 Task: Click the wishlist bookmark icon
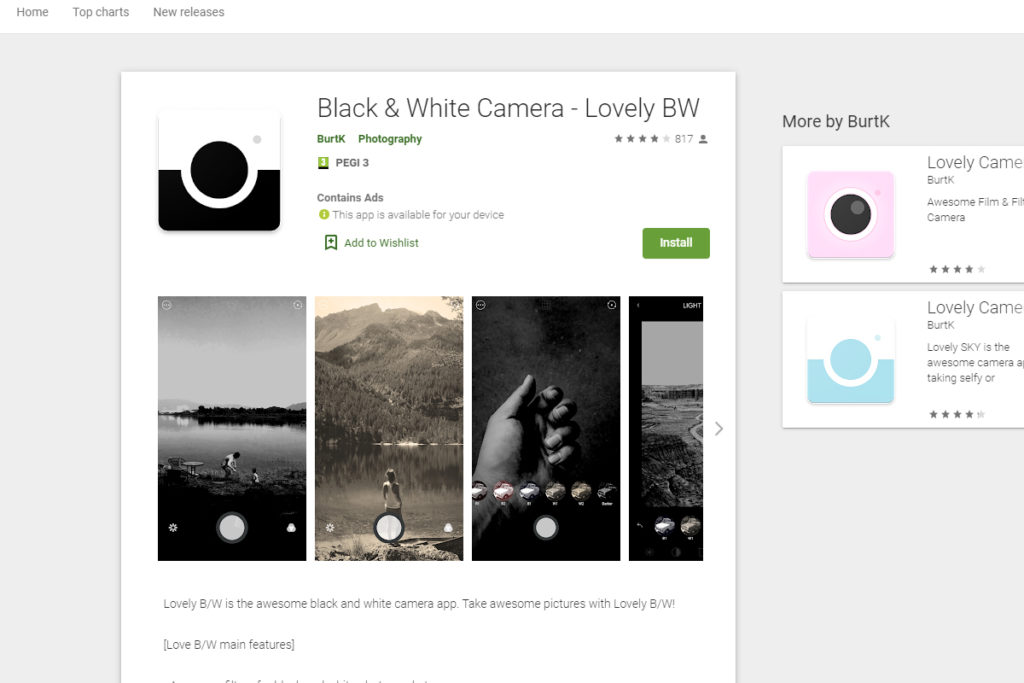[x=331, y=243]
